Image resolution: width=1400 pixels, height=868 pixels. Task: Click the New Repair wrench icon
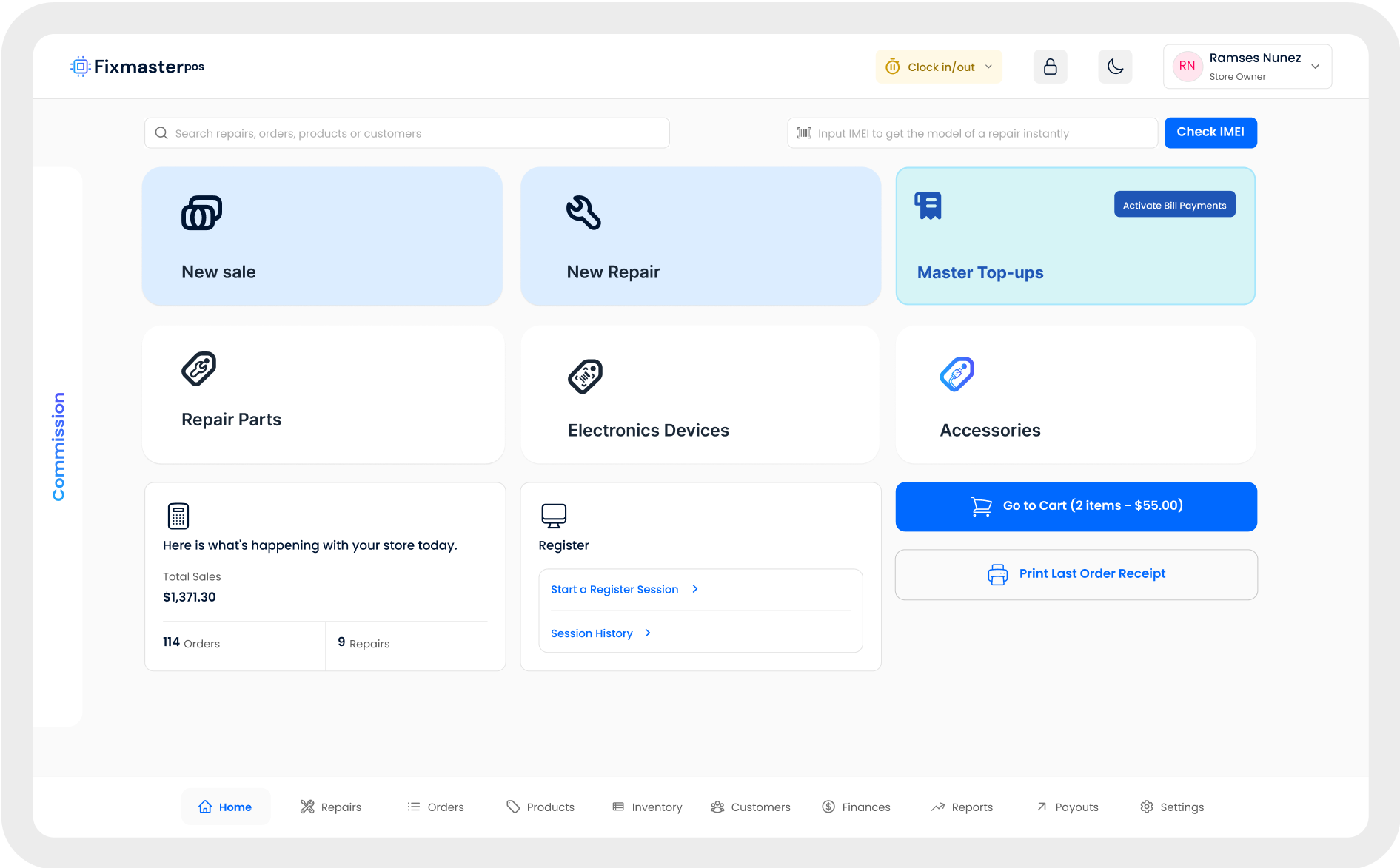coord(583,213)
